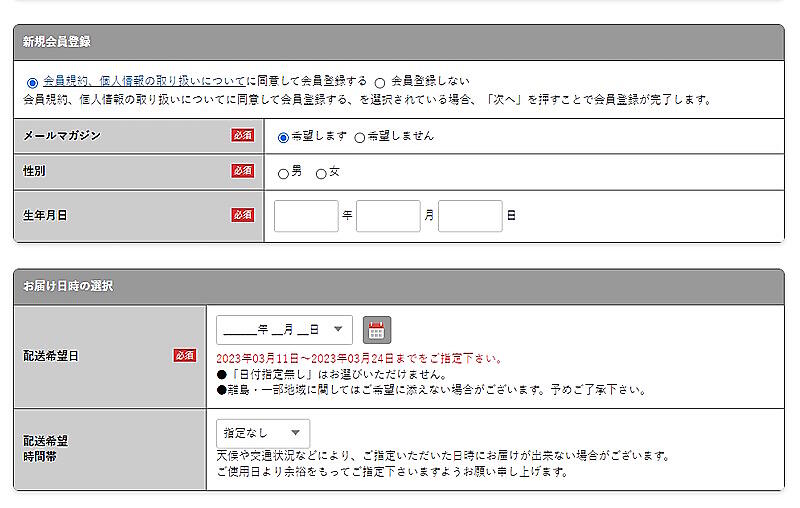The image size is (800, 508).
Task: Choose the 会員登録しない radio option
Action: click(380, 82)
